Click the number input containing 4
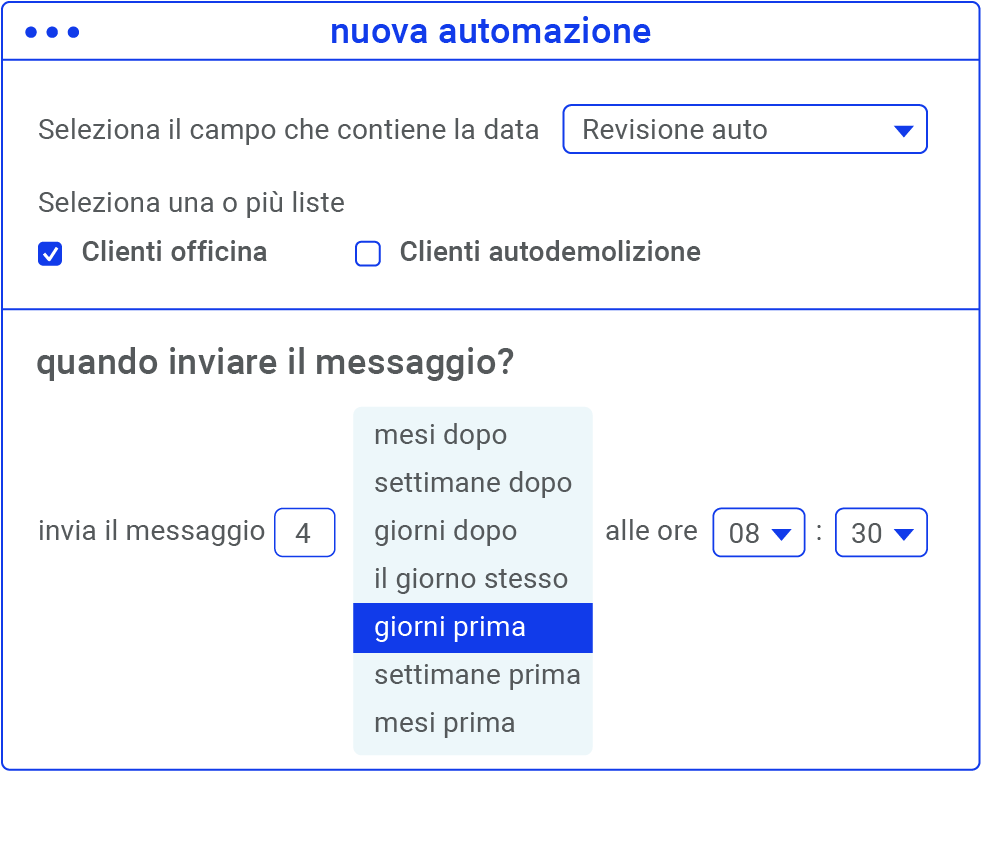981x841 pixels. pos(304,532)
